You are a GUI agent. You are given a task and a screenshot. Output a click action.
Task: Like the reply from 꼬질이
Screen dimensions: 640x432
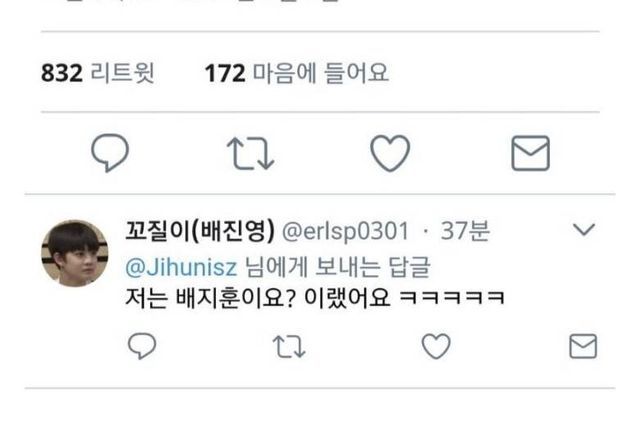click(436, 346)
